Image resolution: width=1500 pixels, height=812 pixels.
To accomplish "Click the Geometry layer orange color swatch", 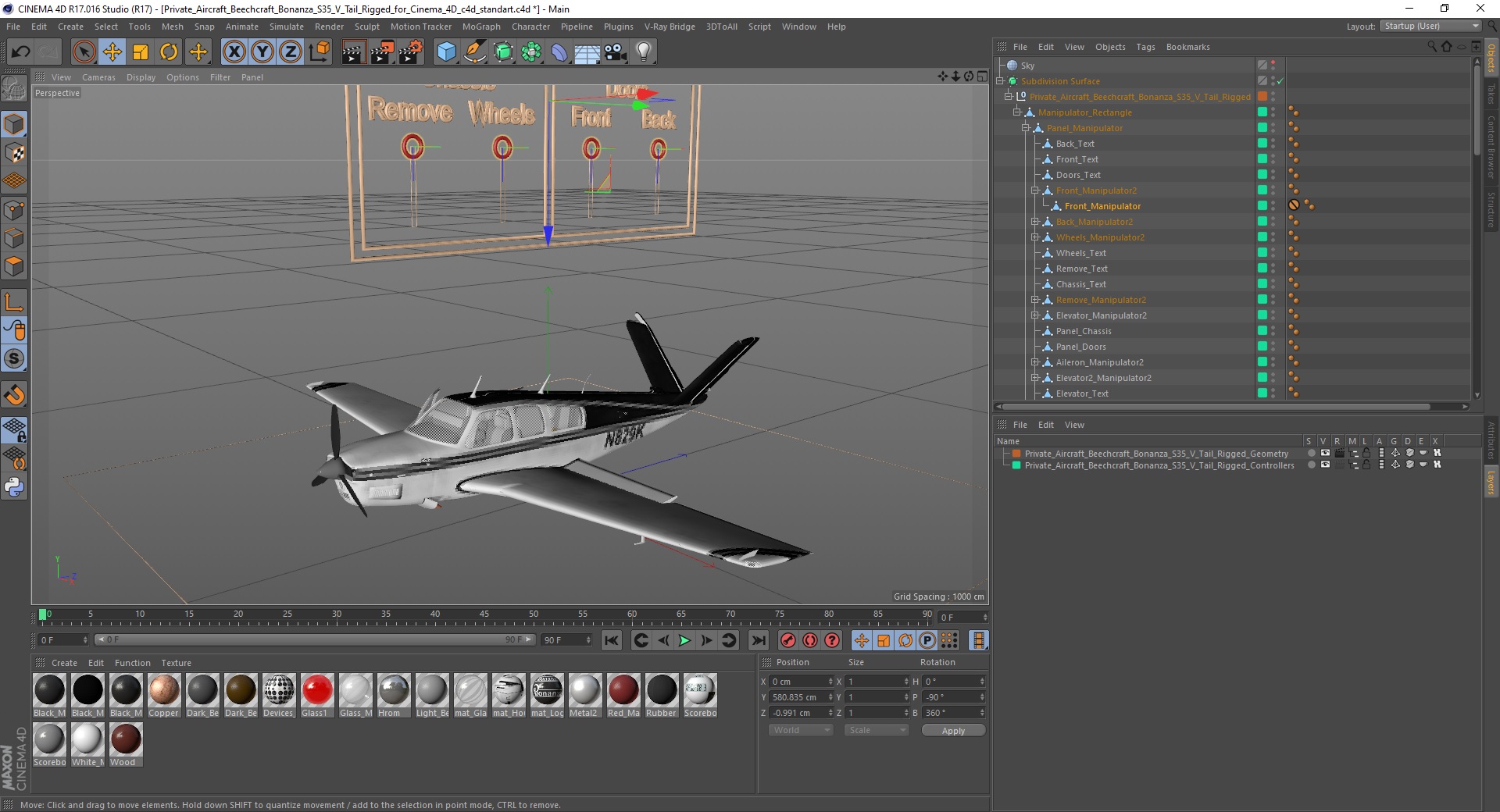I will coord(1016,453).
